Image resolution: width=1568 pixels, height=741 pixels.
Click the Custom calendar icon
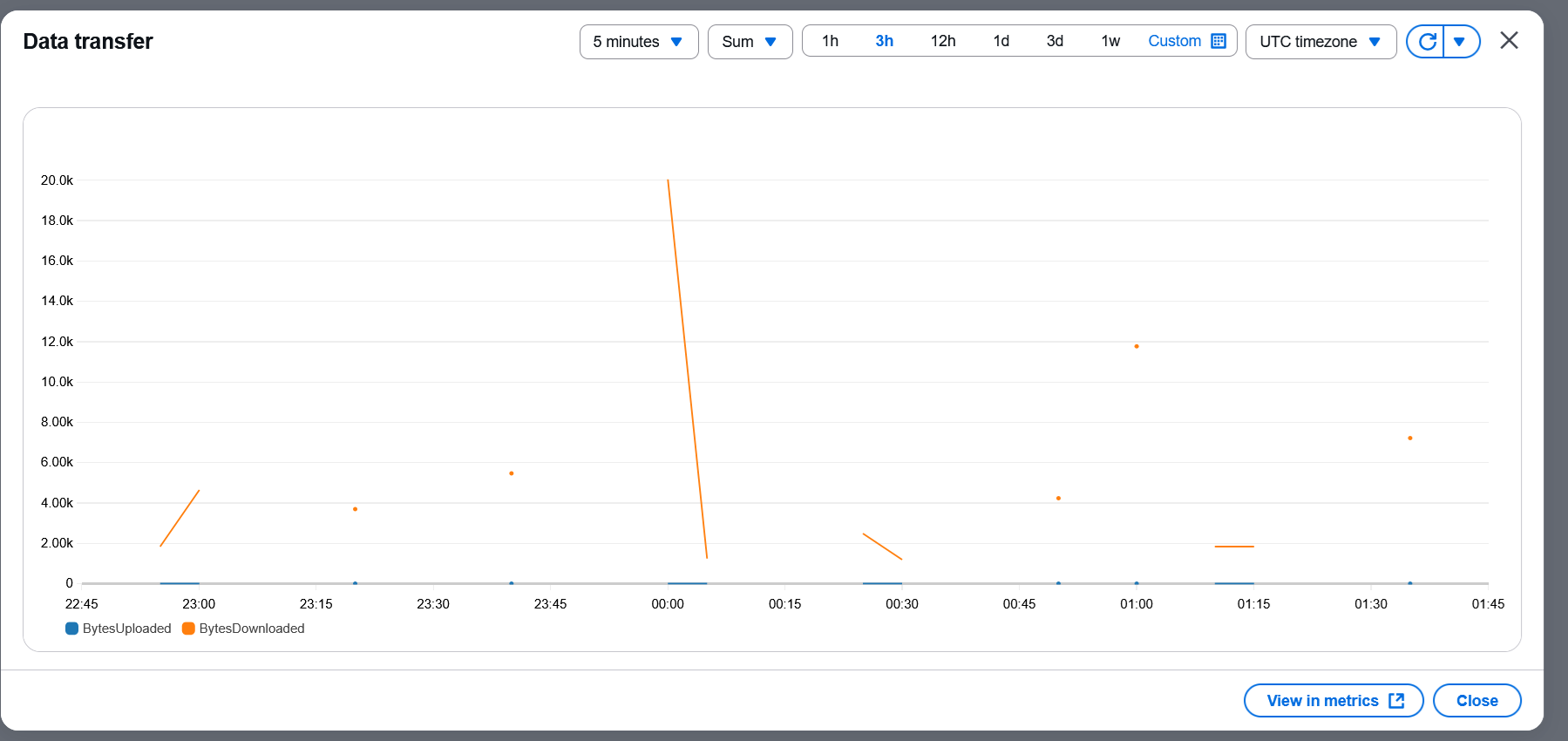point(1218,41)
